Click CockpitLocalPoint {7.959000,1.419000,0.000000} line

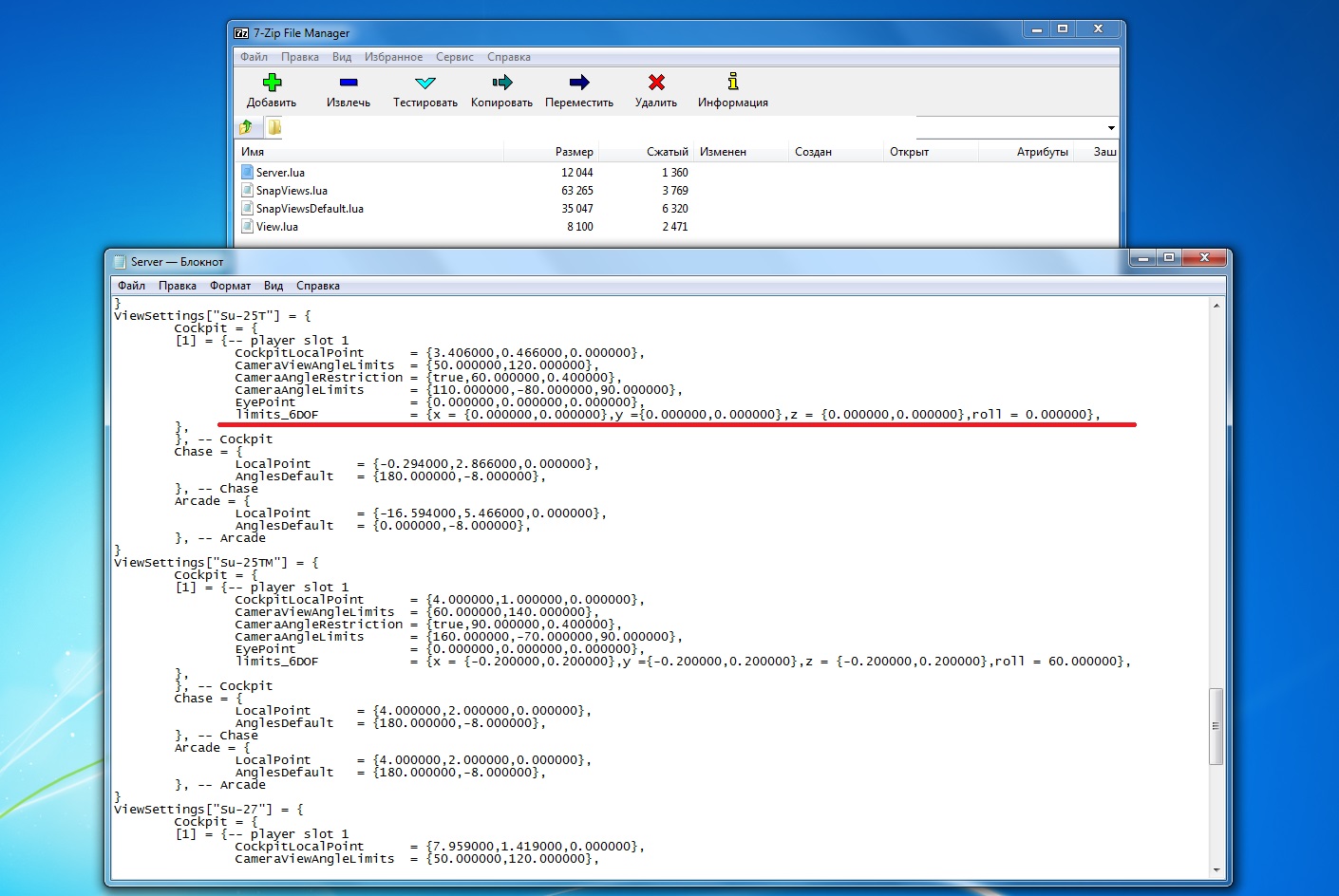pos(440,847)
